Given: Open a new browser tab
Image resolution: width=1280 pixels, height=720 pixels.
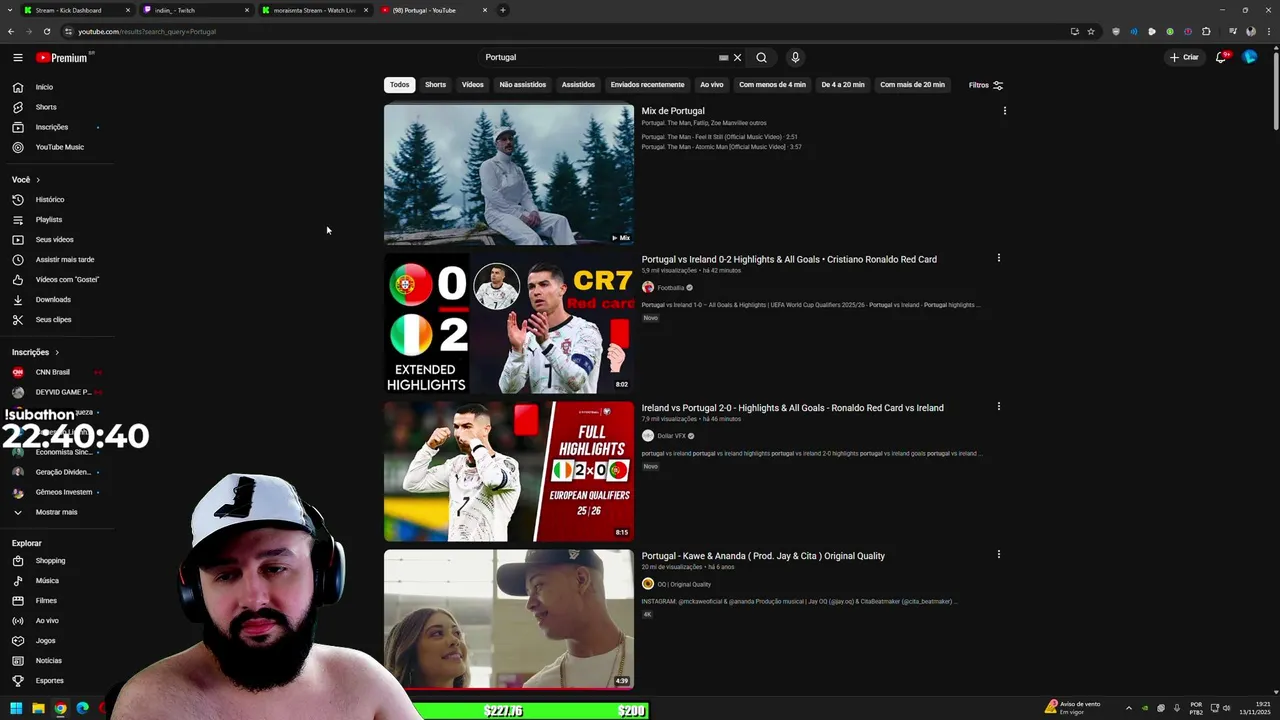Looking at the screenshot, I should tap(503, 10).
